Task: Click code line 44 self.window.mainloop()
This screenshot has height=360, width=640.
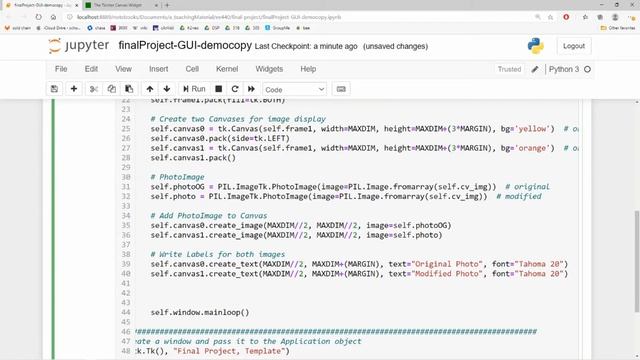Action: (x=200, y=312)
